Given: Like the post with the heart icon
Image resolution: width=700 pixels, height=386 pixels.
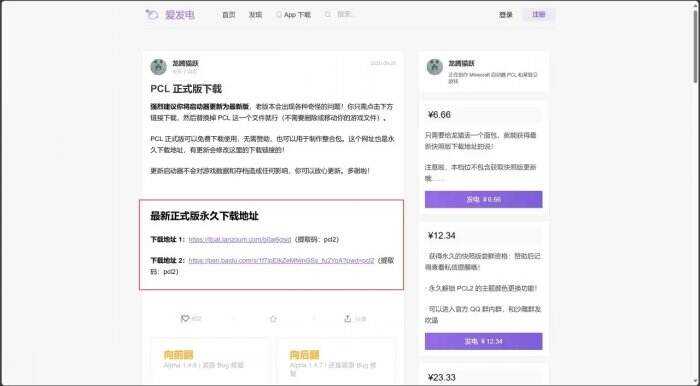Looking at the screenshot, I should tap(185, 319).
